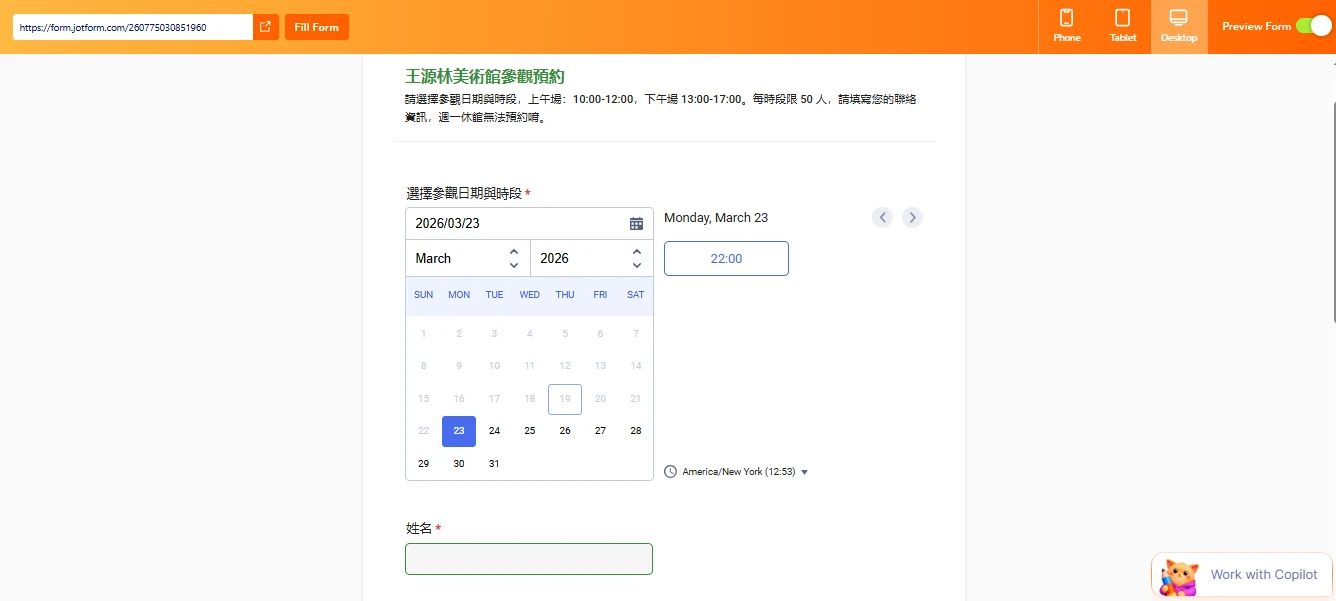Click the form URL address field
Screen dimensions: 1336x601
tap(130, 27)
